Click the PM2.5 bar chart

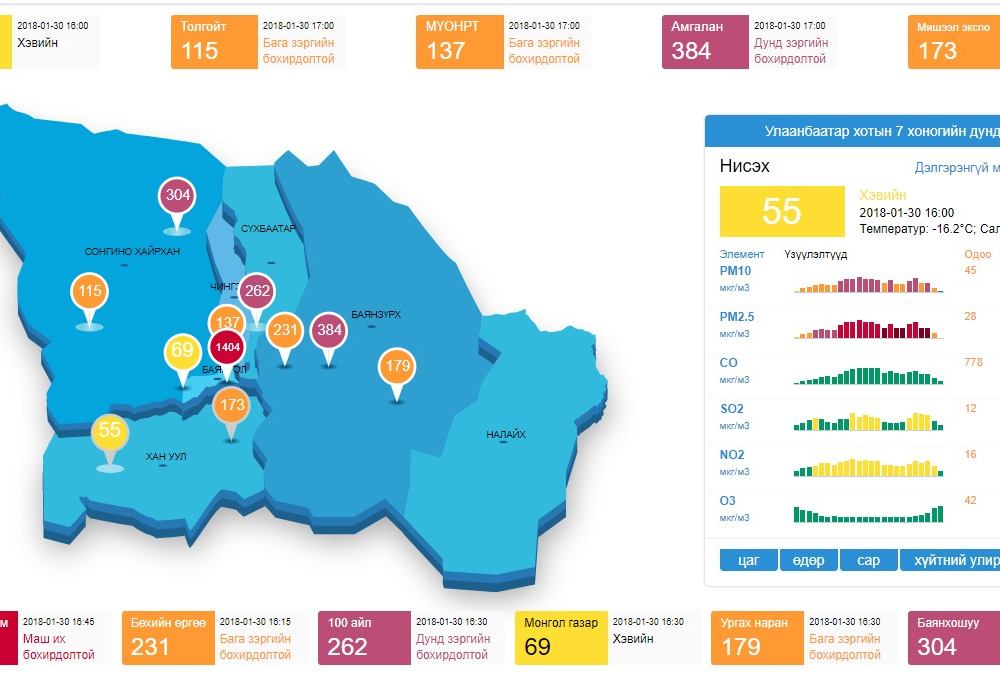click(x=869, y=329)
